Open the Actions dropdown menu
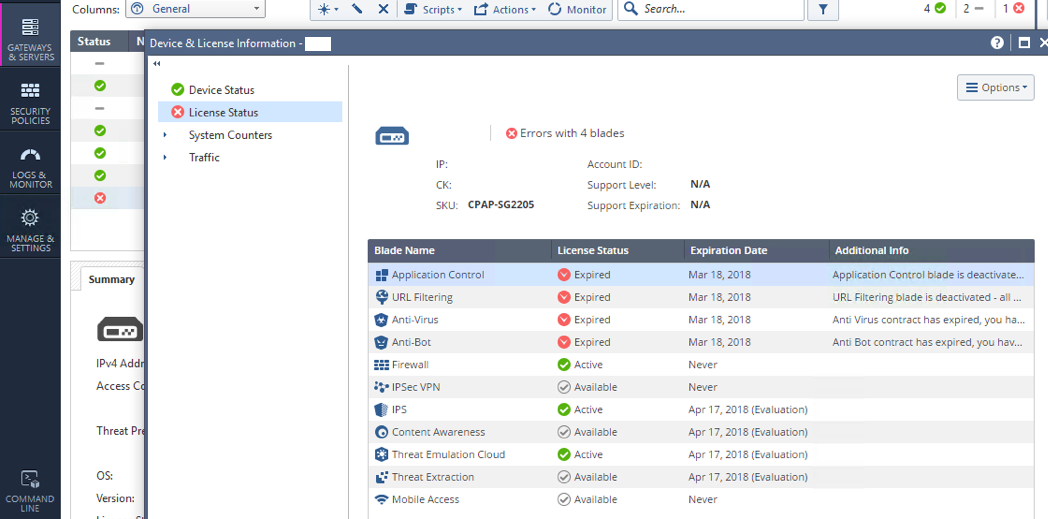This screenshot has height=519, width=1048. tap(505, 9)
